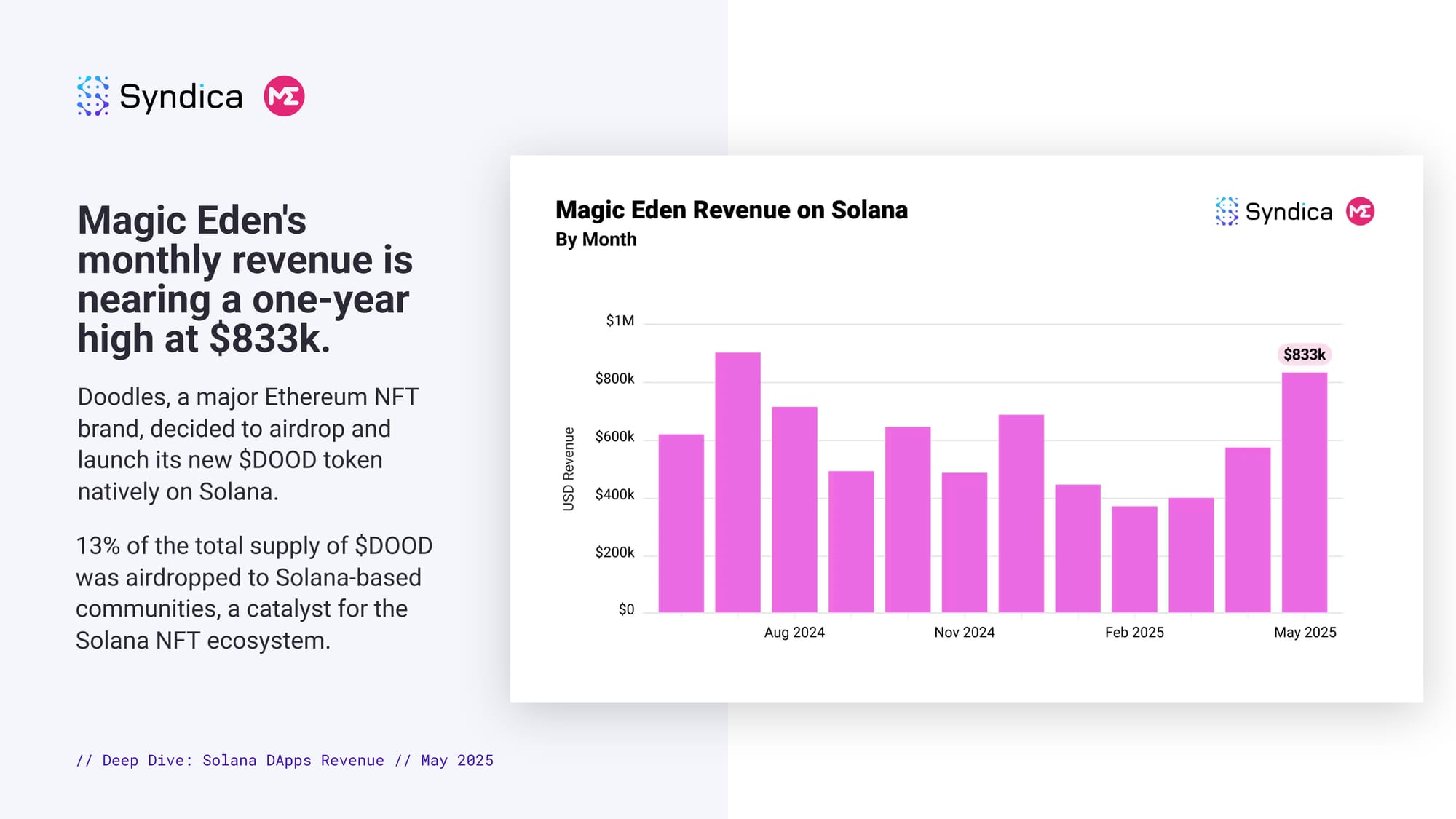Click the Syndica wordmark inside the chart card
The image size is (1456, 819).
[1289, 212]
